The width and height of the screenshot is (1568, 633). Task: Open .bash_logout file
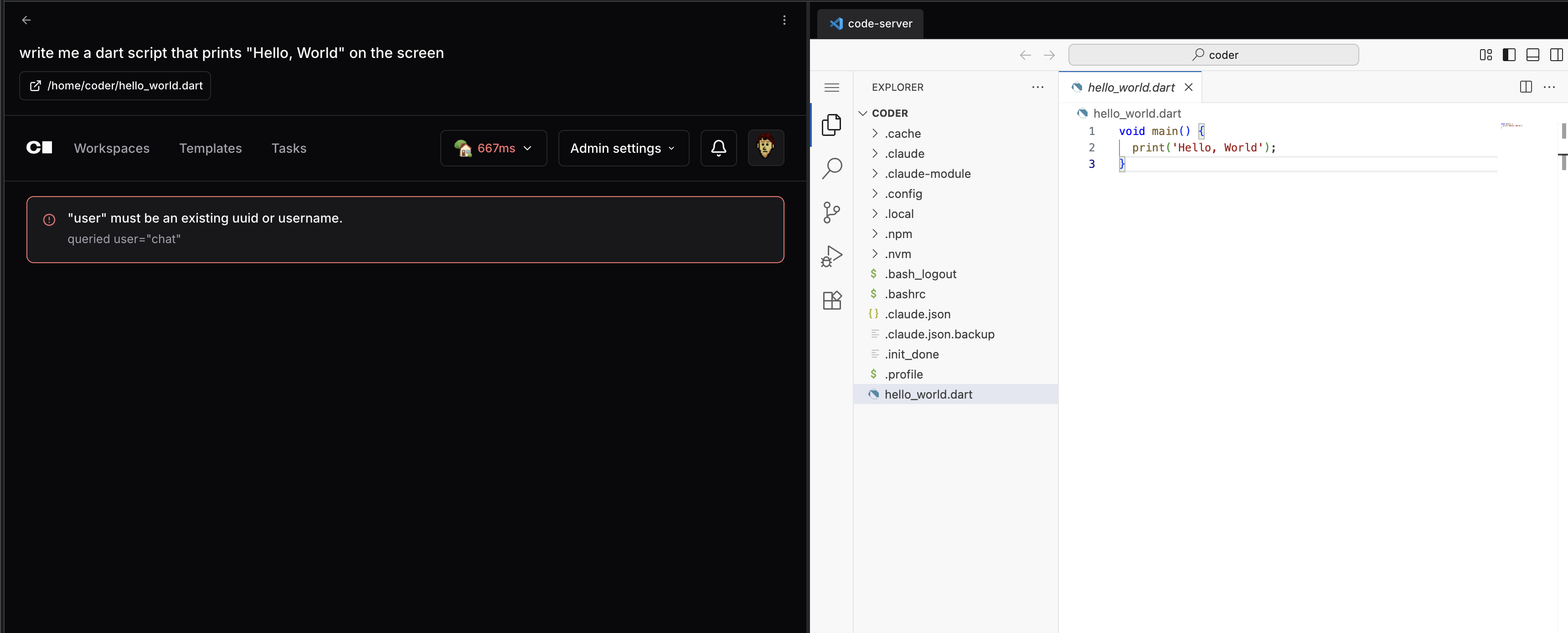[956, 274]
